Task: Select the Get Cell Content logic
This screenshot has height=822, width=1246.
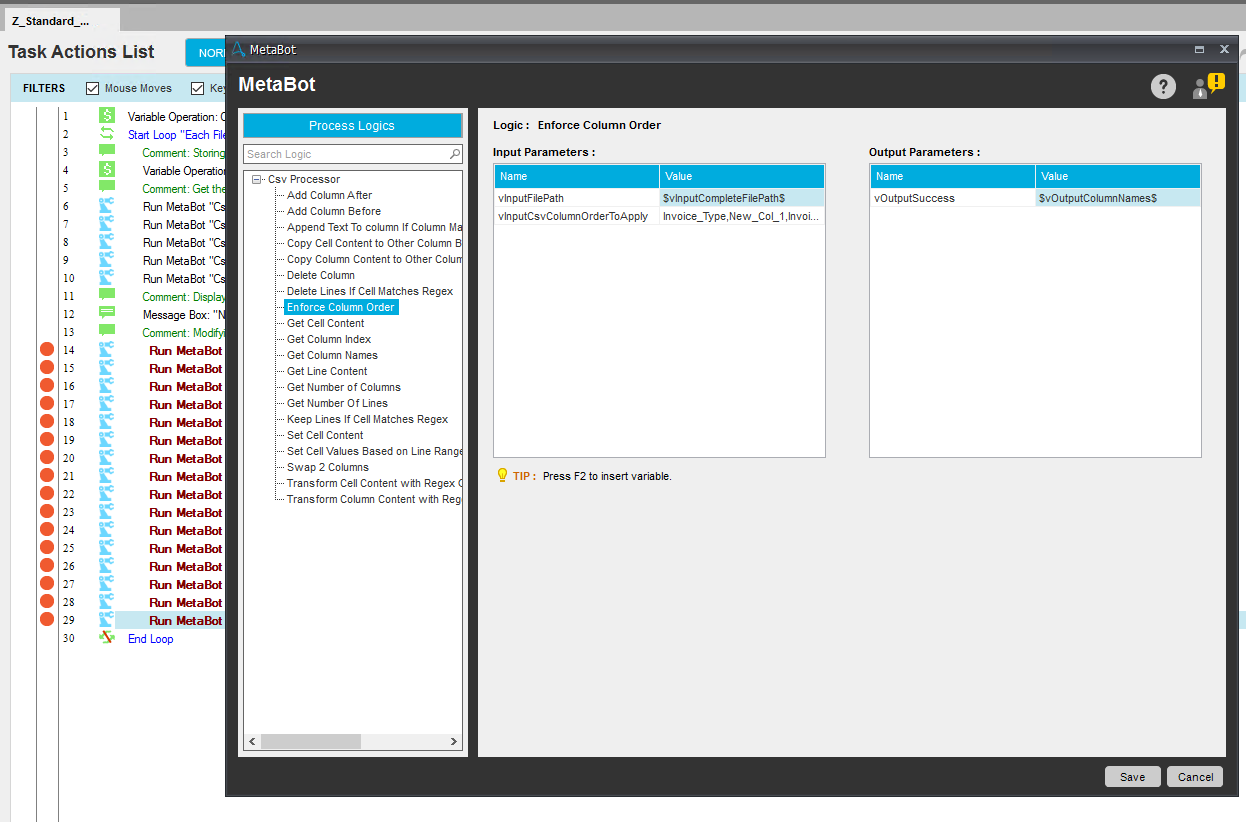Action: click(325, 323)
